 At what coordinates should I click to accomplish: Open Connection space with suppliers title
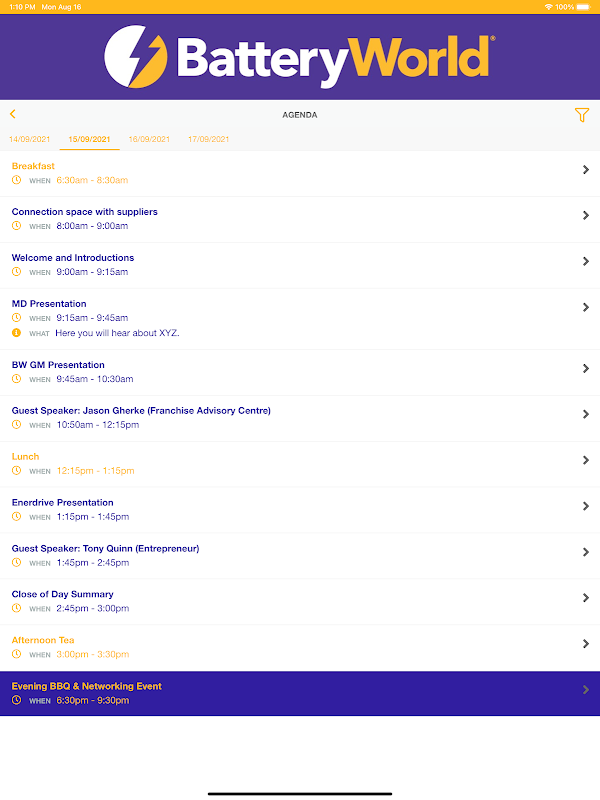85,212
